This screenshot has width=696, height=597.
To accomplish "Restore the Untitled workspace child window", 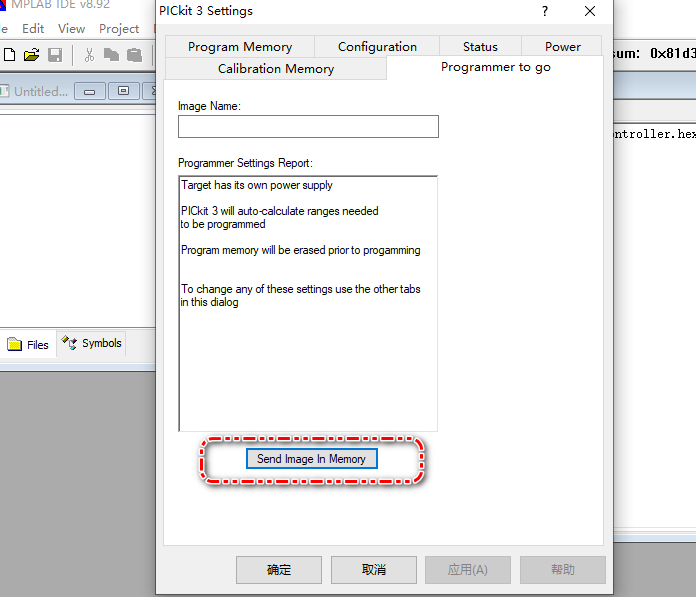I will pyautogui.click(x=123, y=91).
